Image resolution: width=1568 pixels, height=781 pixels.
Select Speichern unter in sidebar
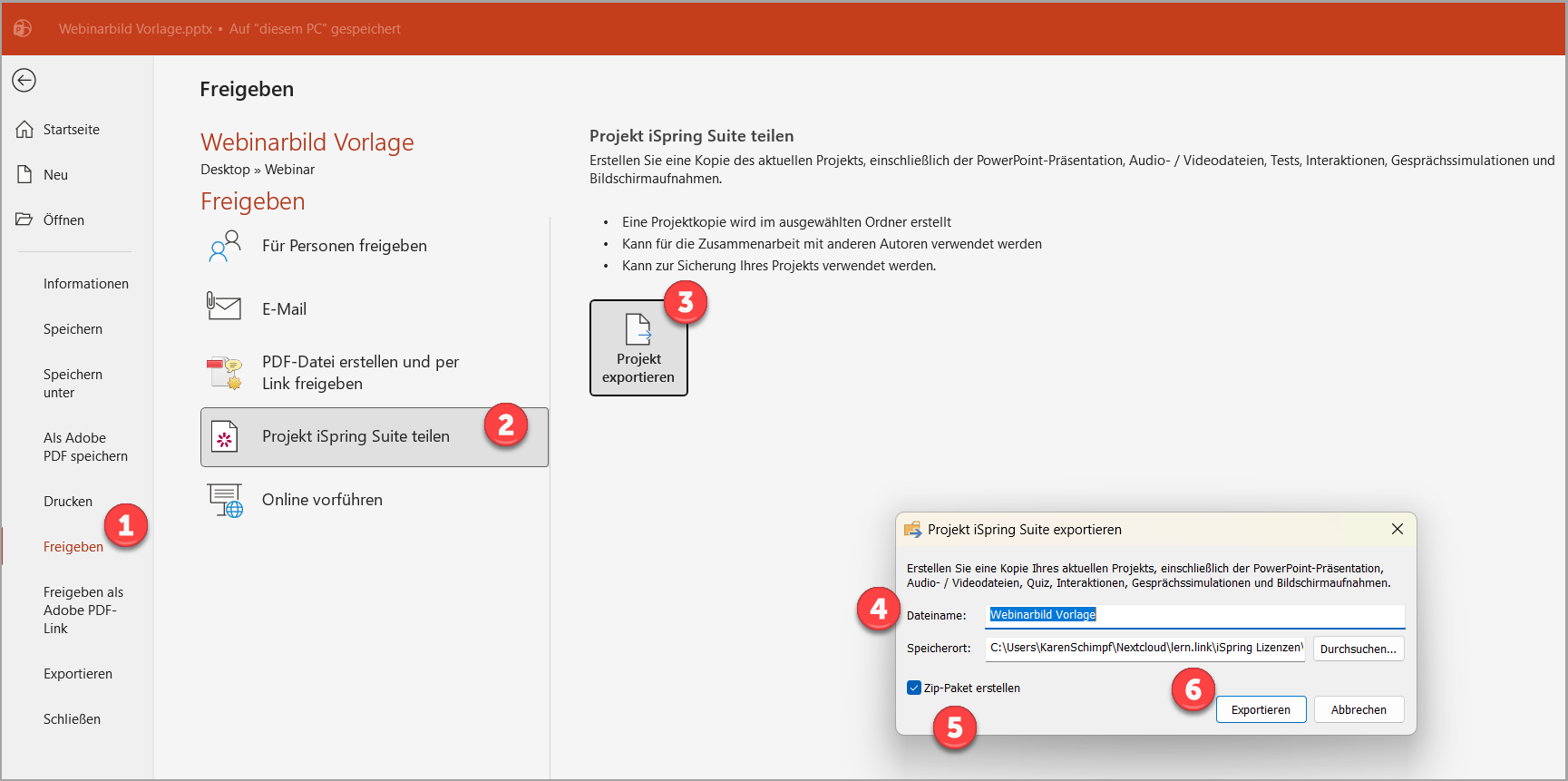[73, 384]
